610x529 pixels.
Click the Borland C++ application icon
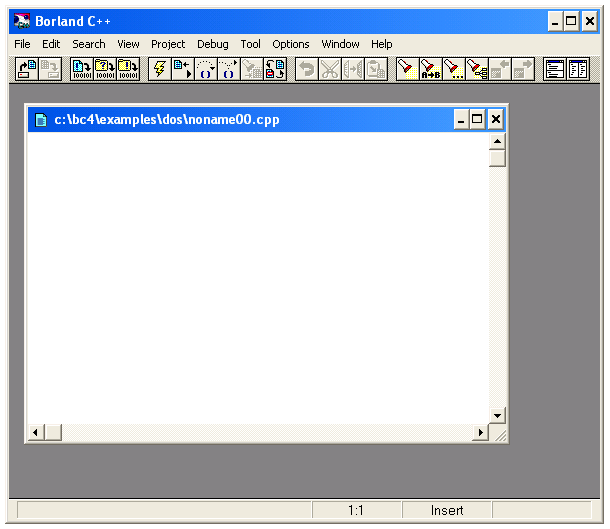coord(22,21)
